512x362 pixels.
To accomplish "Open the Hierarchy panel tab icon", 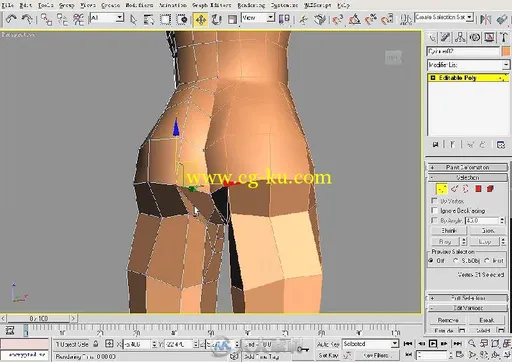I will click(460, 37).
